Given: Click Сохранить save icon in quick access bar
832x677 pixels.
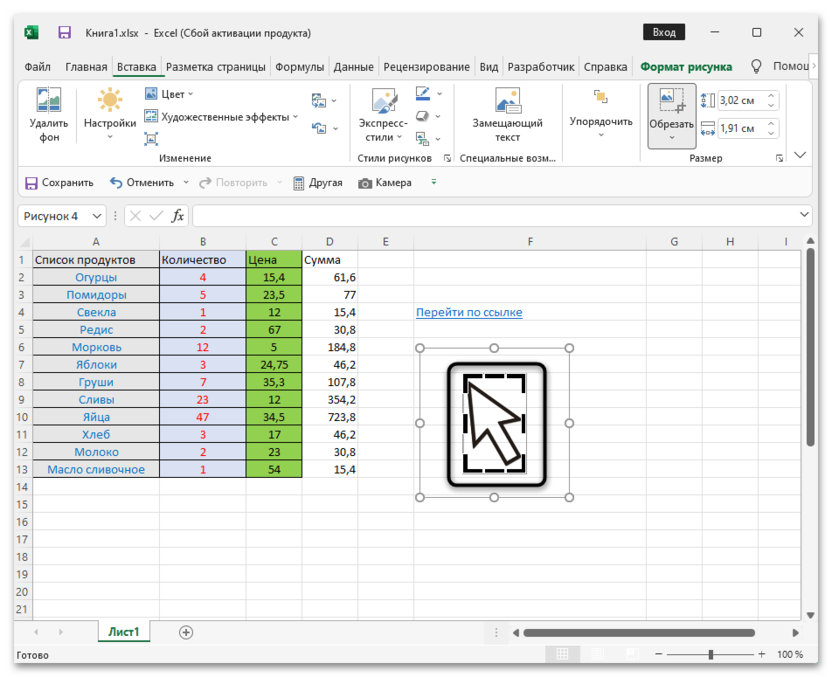Looking at the screenshot, I should coord(31,183).
